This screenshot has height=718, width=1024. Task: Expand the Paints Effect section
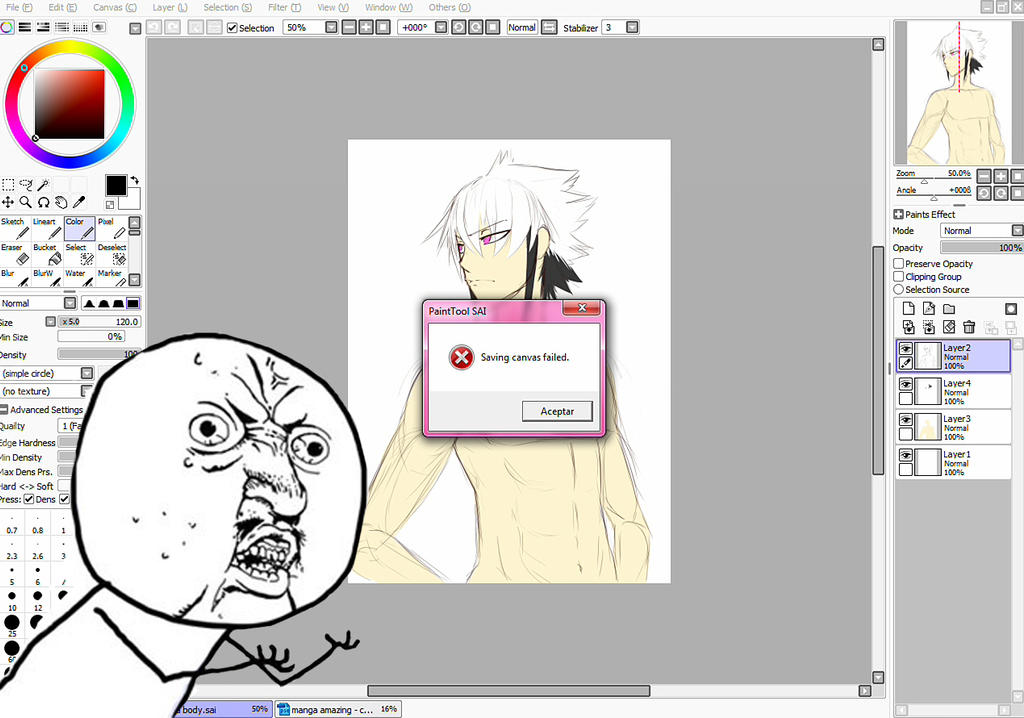click(x=899, y=214)
